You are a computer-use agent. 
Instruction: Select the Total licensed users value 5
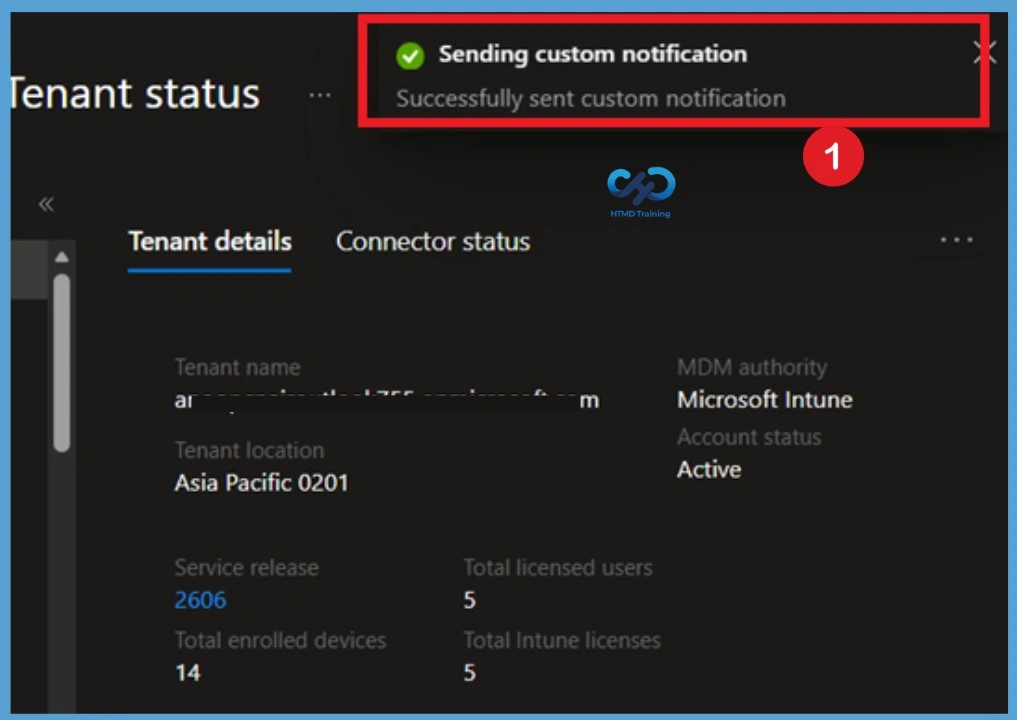pyautogui.click(x=470, y=600)
